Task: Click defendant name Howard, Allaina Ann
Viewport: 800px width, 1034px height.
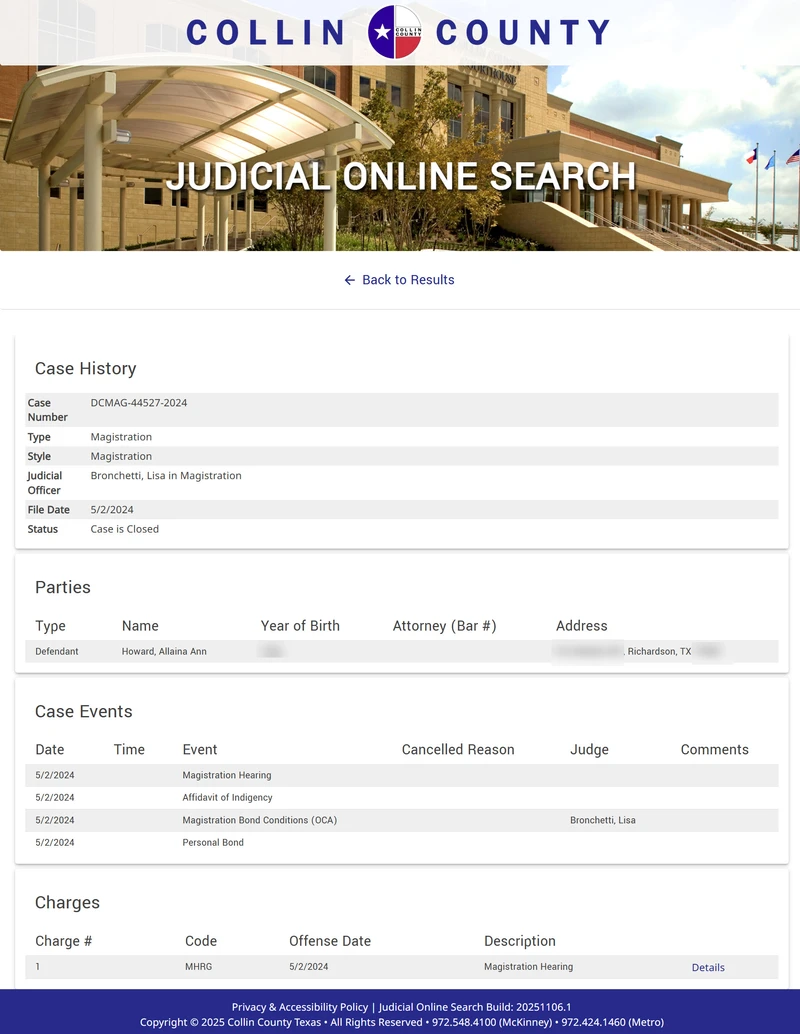Action: (159, 650)
